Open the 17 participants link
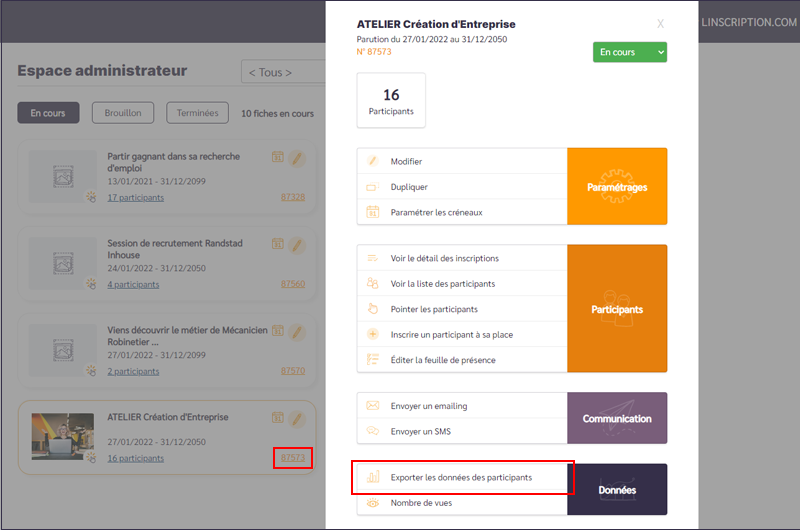Viewport: 800px width, 530px height. (x=135, y=198)
